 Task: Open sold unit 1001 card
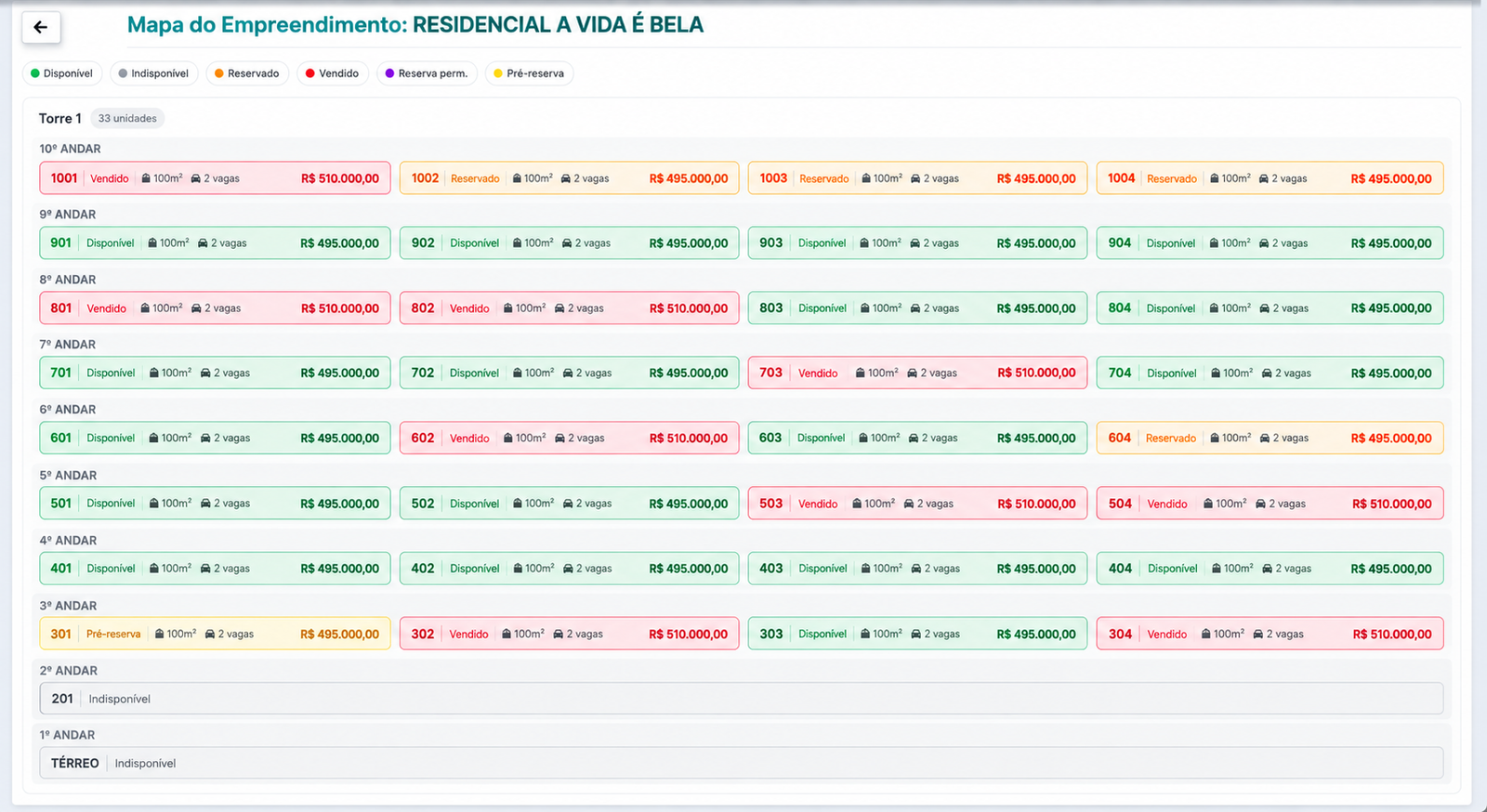215,178
